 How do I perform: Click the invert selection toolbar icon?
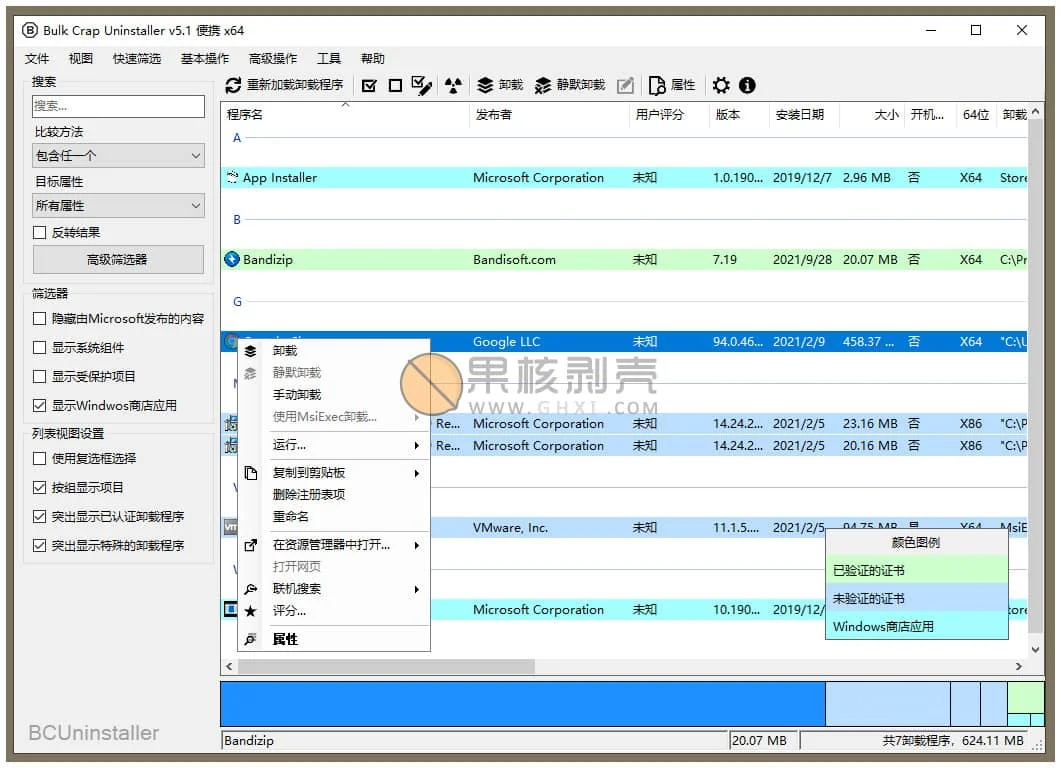[422, 85]
